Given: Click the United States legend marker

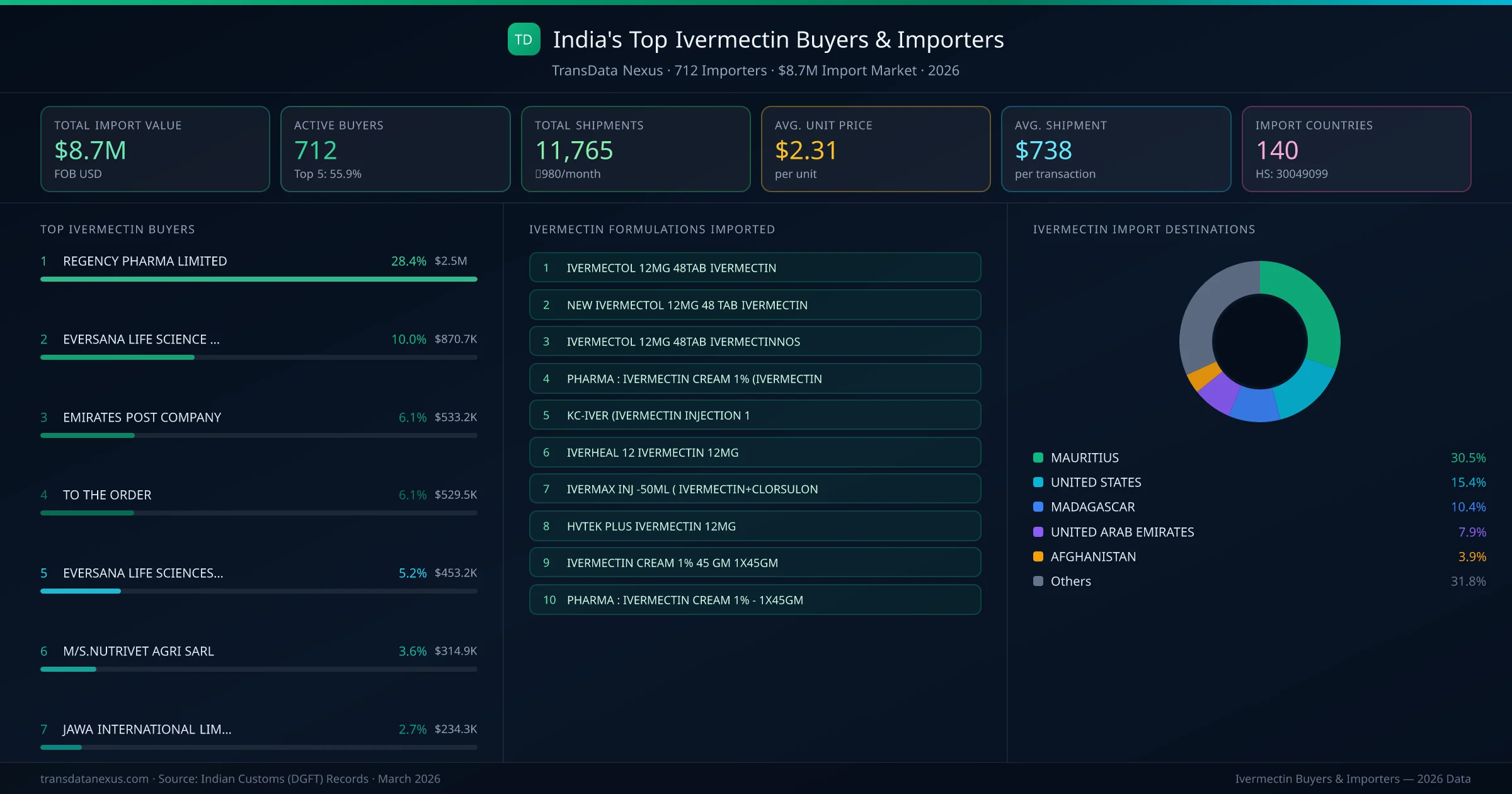Looking at the screenshot, I should click(1037, 482).
